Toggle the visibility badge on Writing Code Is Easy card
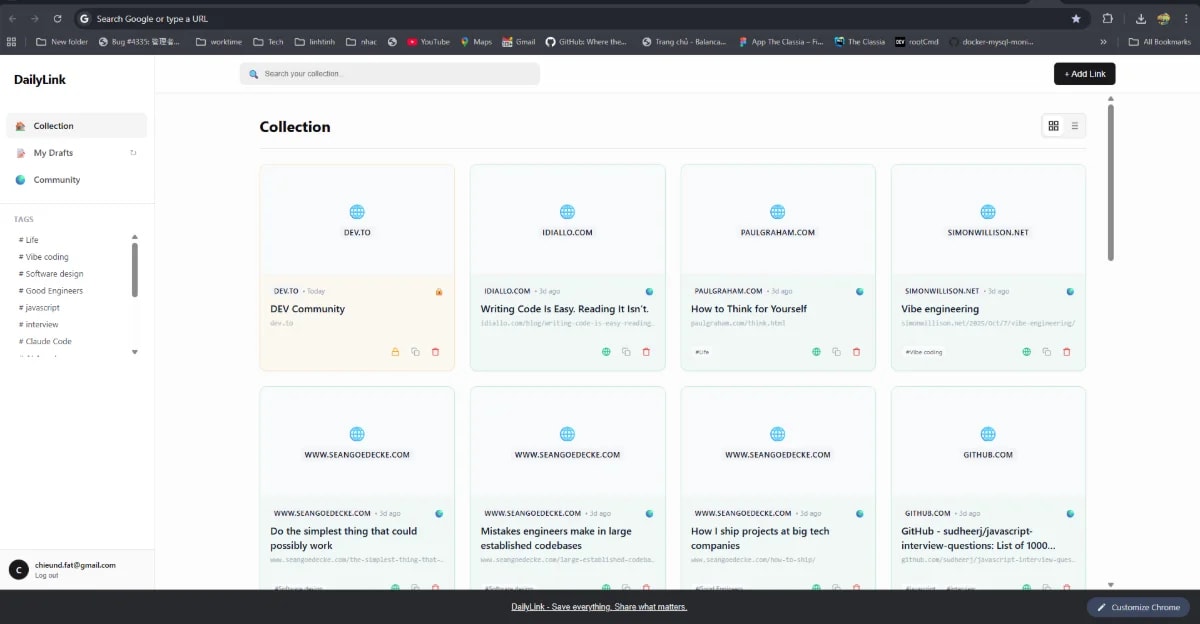Viewport: 1200px width, 624px height. click(649, 291)
